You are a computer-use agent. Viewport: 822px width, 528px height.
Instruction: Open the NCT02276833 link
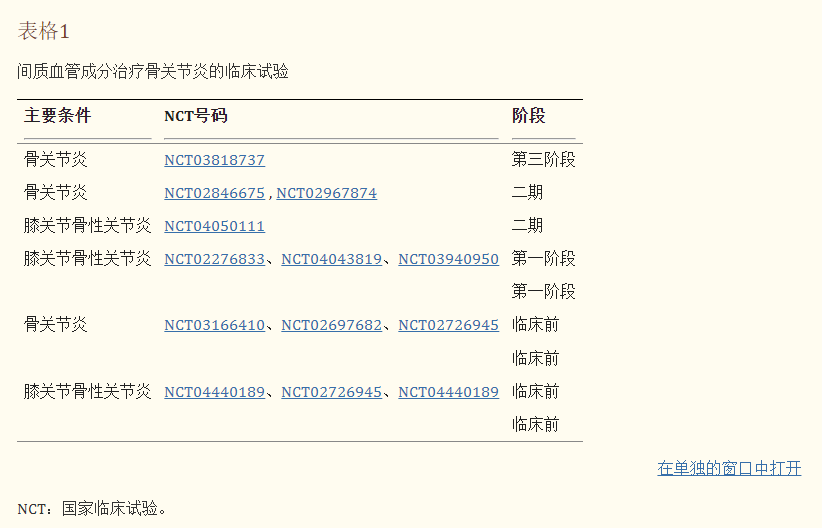[x=214, y=259]
